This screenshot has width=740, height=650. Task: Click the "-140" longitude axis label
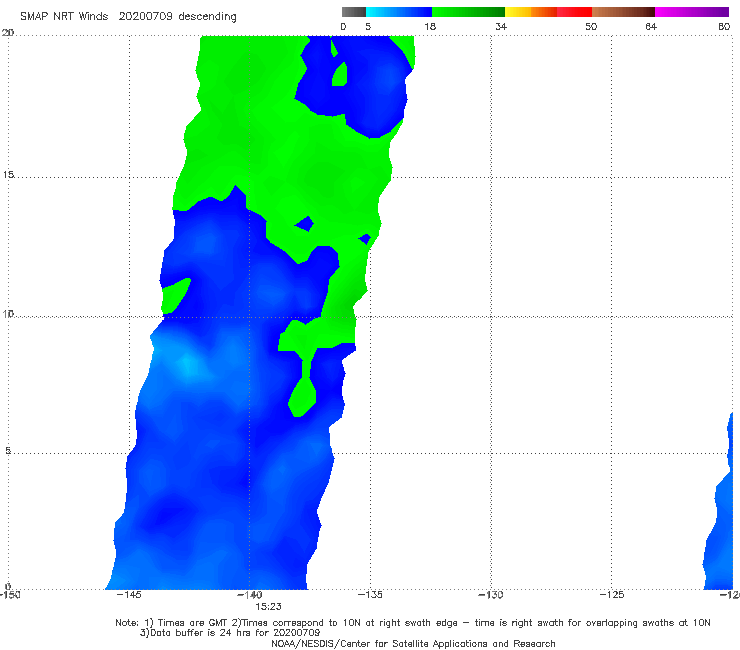click(249, 595)
